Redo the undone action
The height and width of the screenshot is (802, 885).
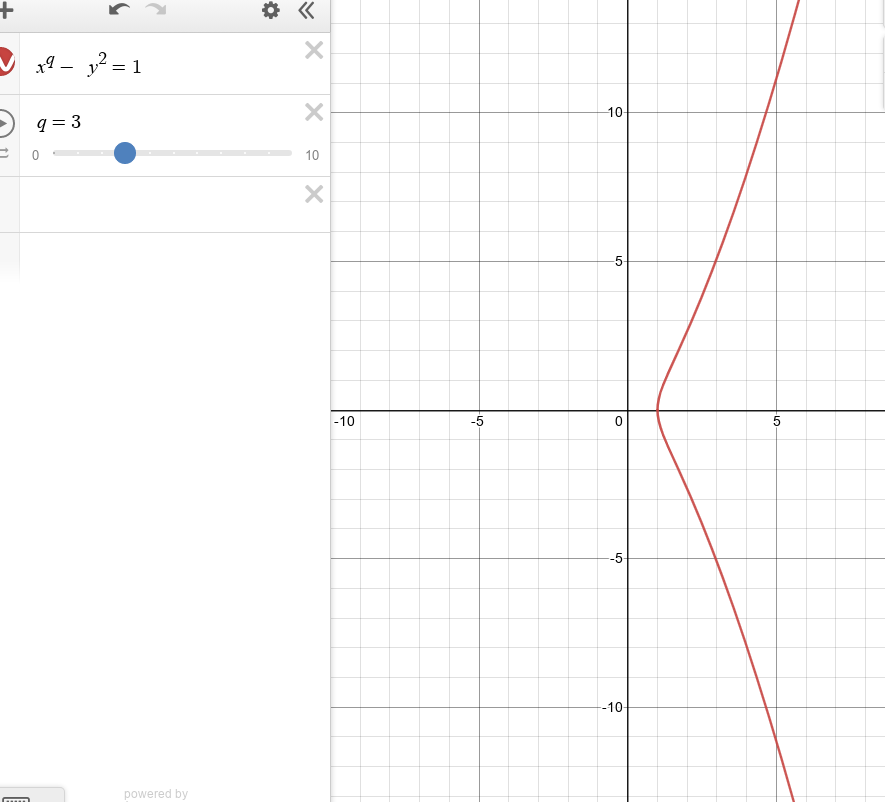(x=156, y=10)
